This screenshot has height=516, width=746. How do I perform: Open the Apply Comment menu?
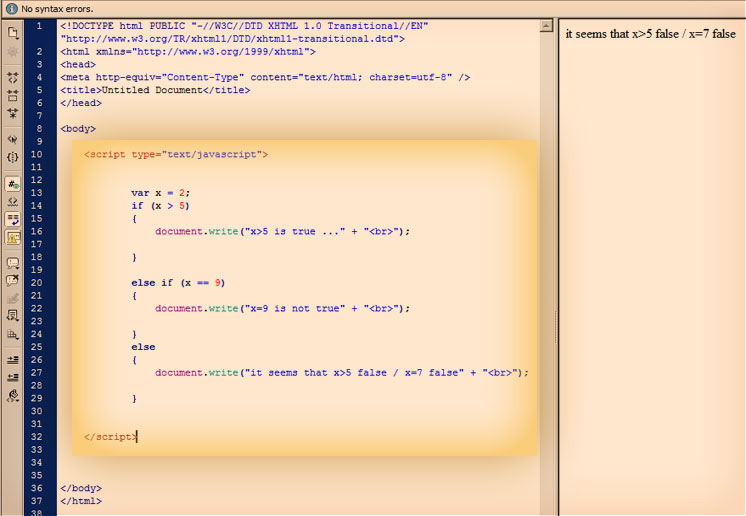[x=13, y=263]
